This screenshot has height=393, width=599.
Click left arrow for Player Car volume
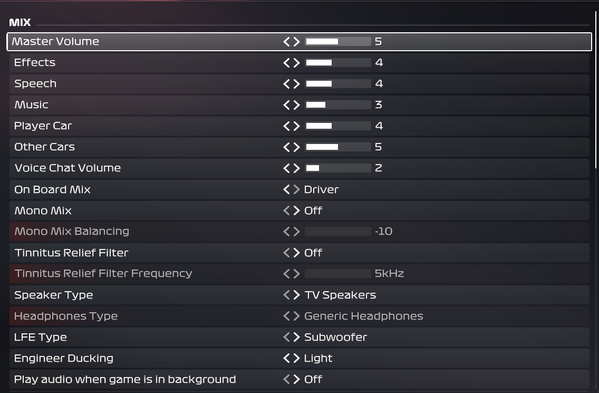(287, 126)
